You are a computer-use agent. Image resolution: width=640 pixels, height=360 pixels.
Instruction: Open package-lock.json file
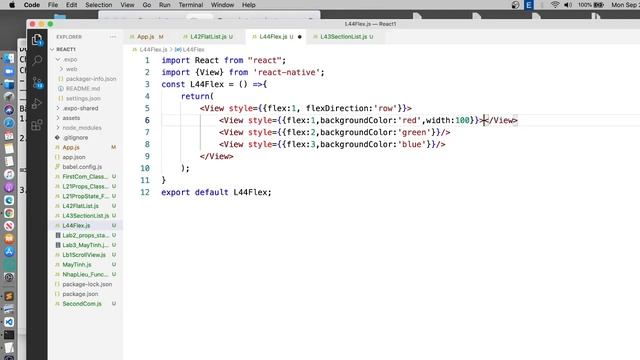pos(87,284)
